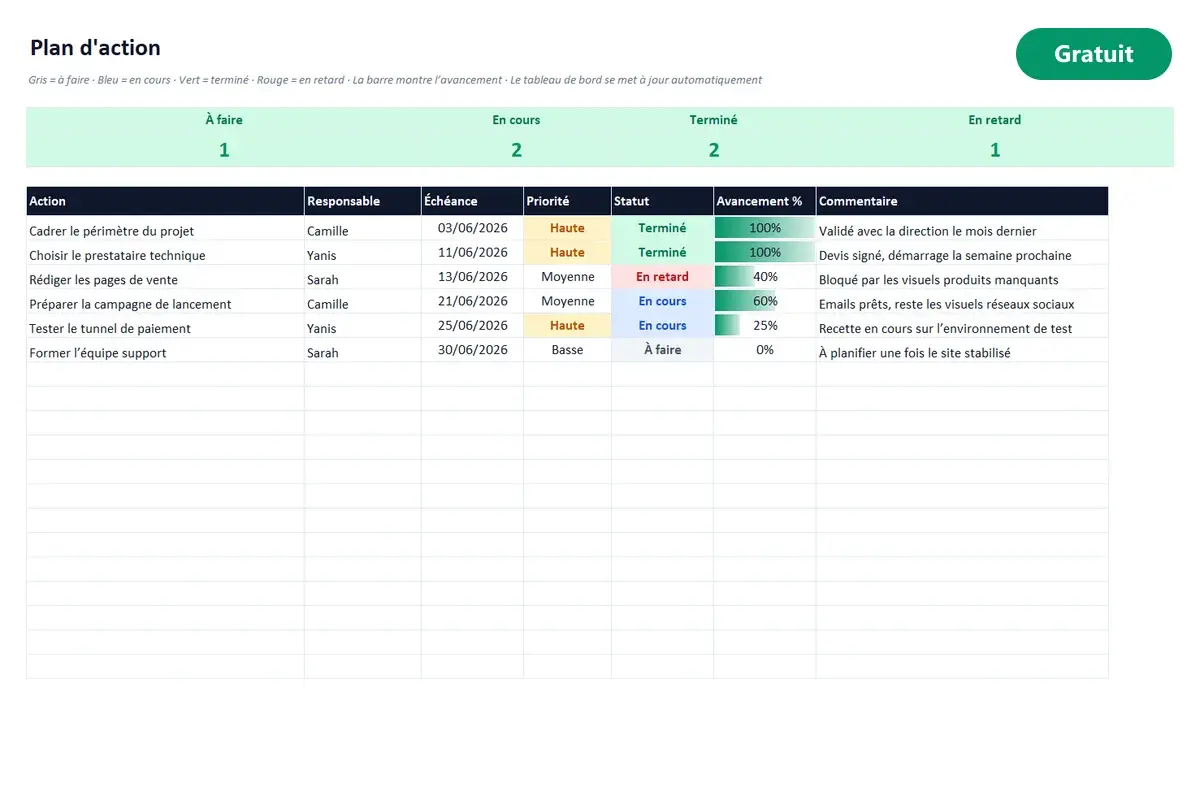This screenshot has height=800, width=1200.
Task: Click Sarah in the Former l'équipe row
Action: [x=363, y=350]
